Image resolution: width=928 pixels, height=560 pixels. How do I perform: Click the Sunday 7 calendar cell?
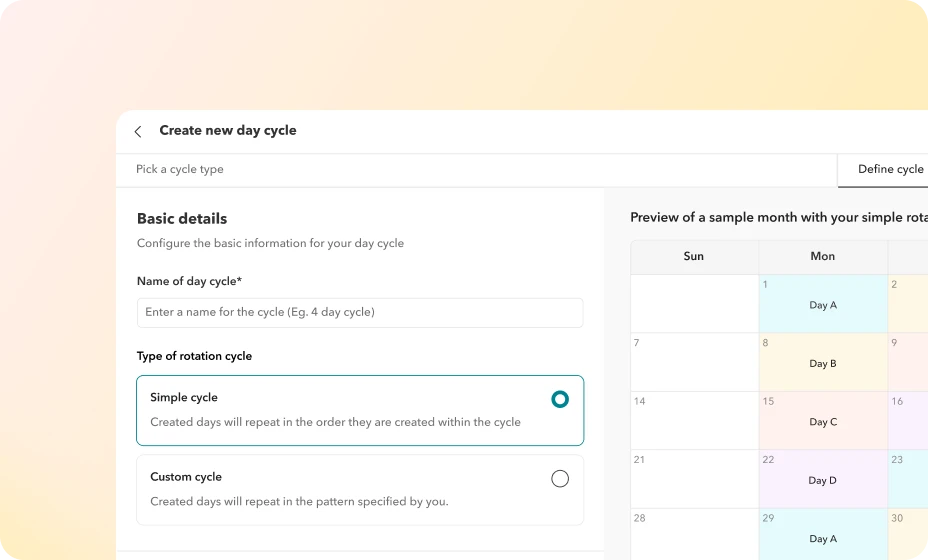click(695, 362)
